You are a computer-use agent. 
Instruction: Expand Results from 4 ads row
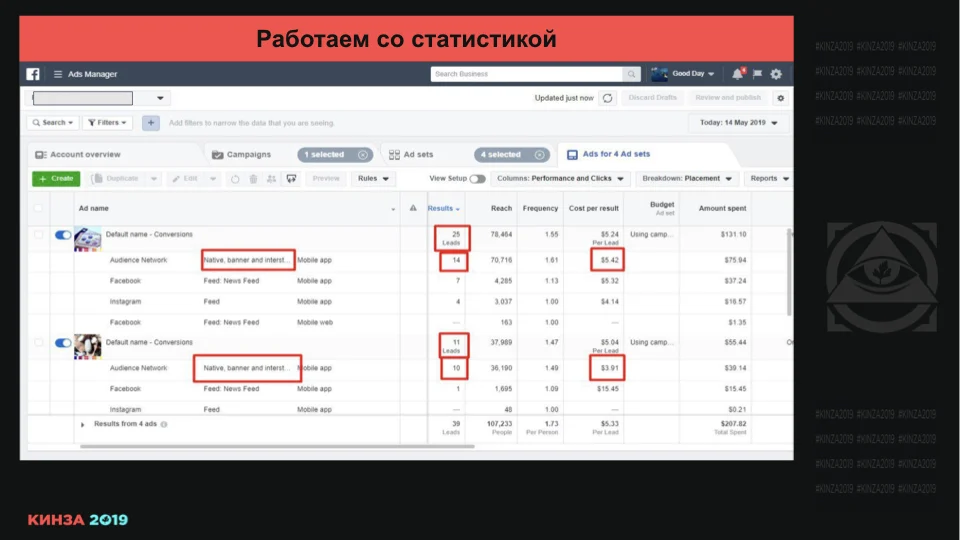pos(83,424)
